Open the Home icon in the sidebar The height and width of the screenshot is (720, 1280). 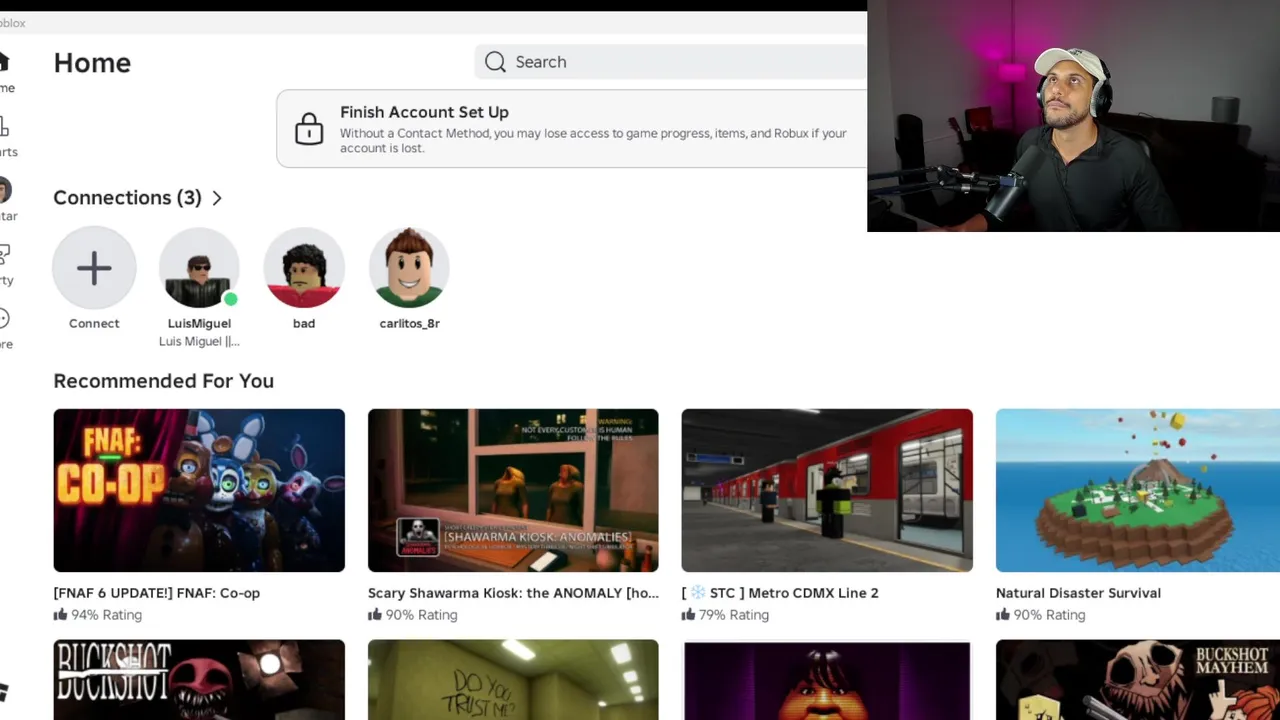pos(4,62)
